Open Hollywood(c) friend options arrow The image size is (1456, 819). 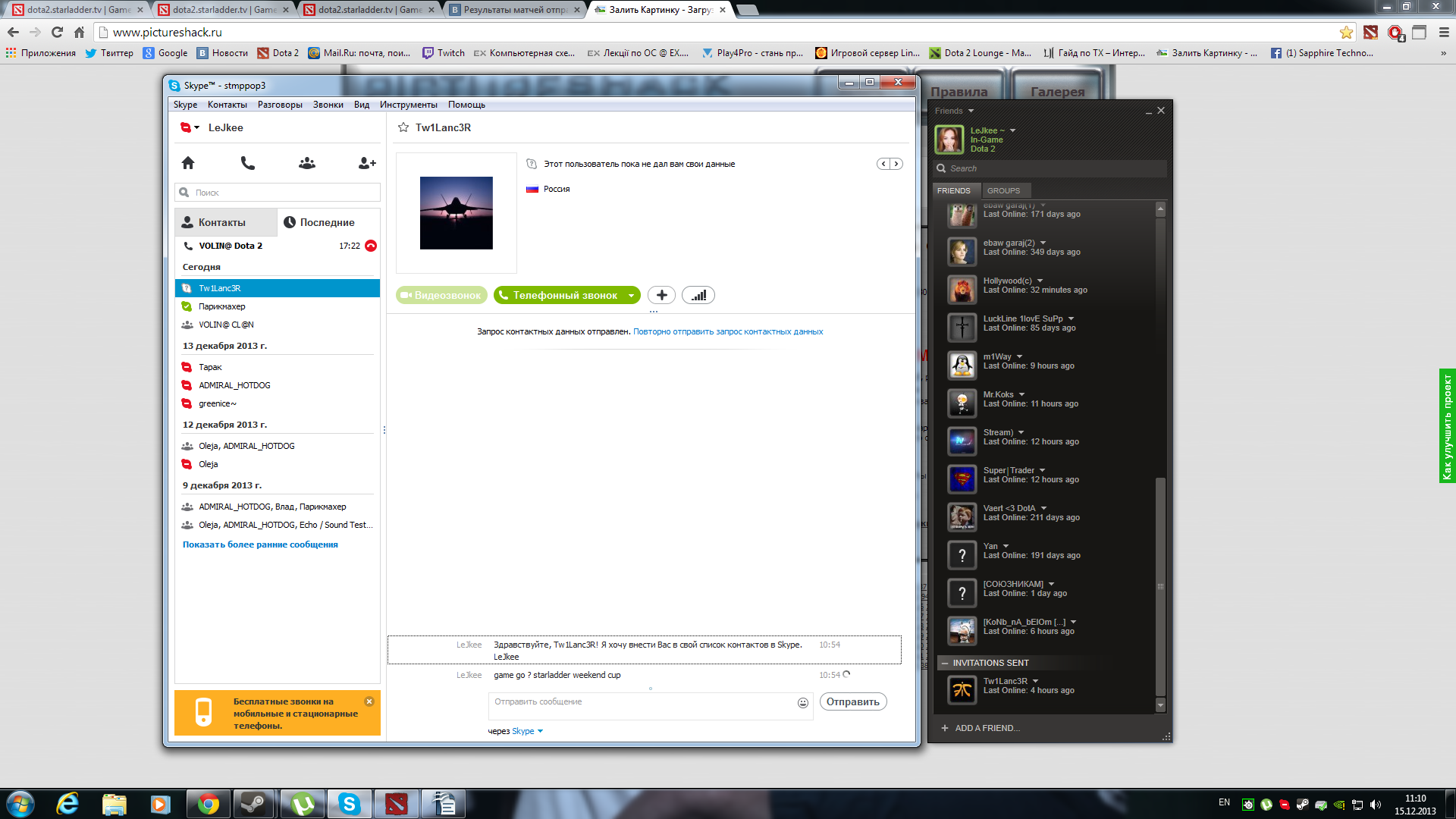click(1040, 281)
